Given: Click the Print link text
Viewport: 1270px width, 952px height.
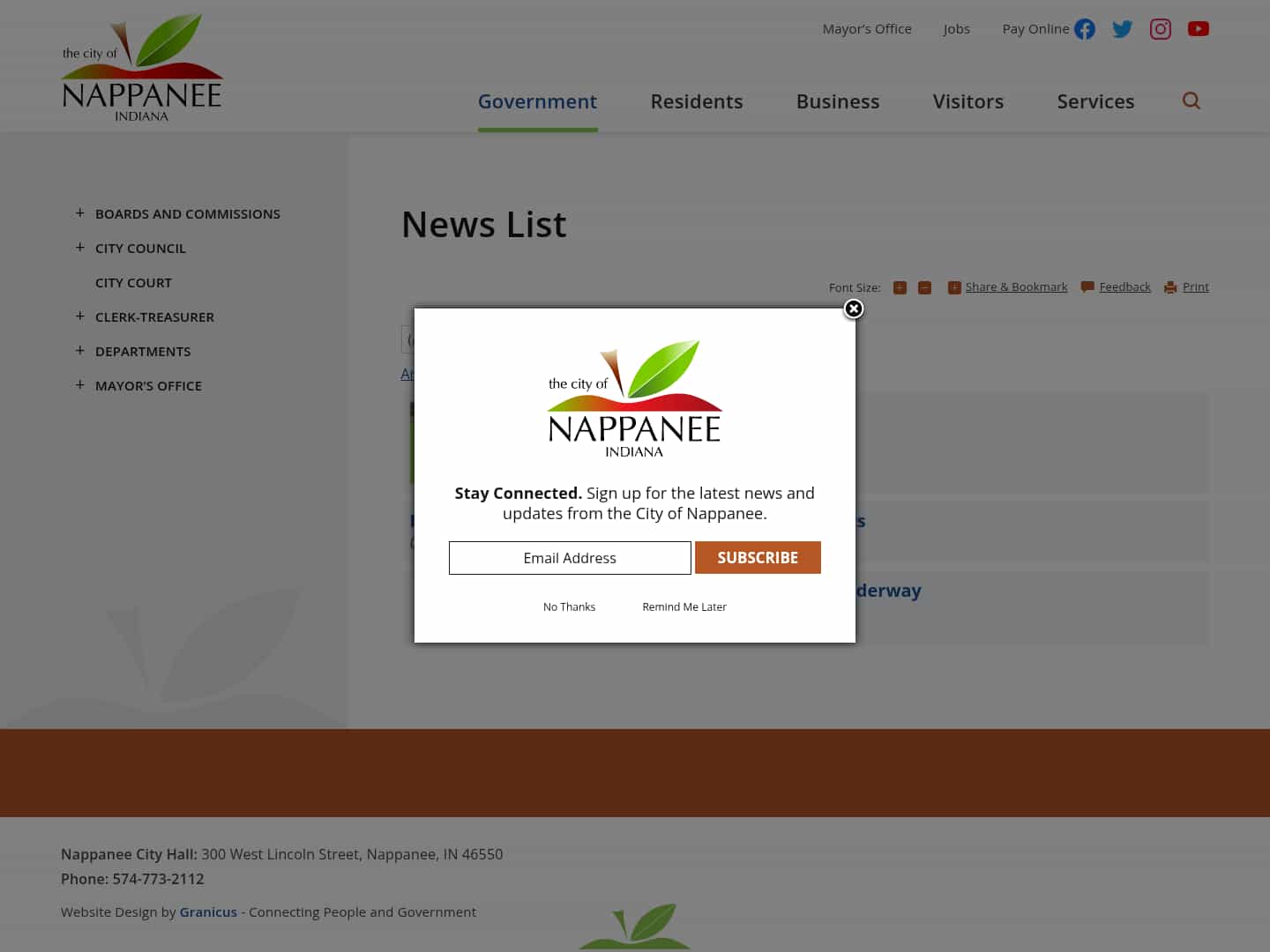Looking at the screenshot, I should click(x=1196, y=287).
